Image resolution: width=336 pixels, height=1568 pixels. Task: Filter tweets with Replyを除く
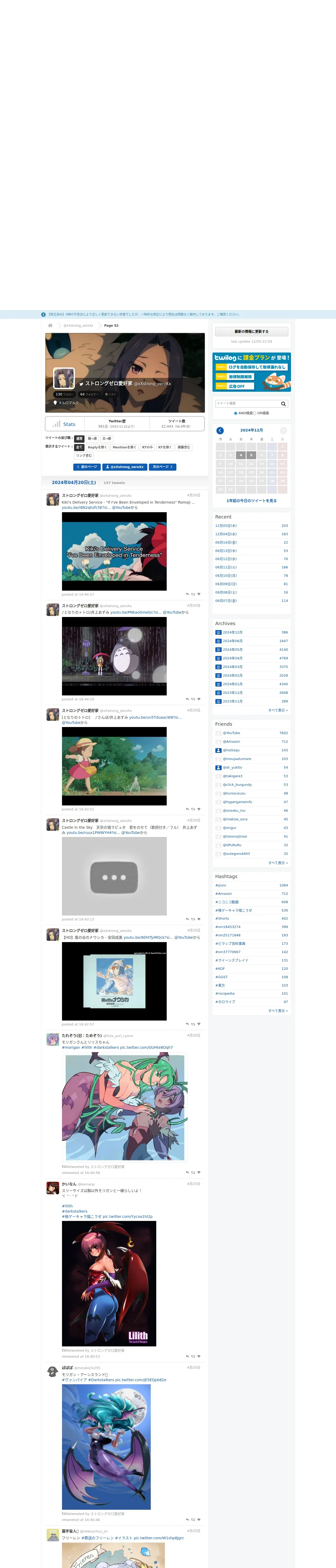click(98, 447)
